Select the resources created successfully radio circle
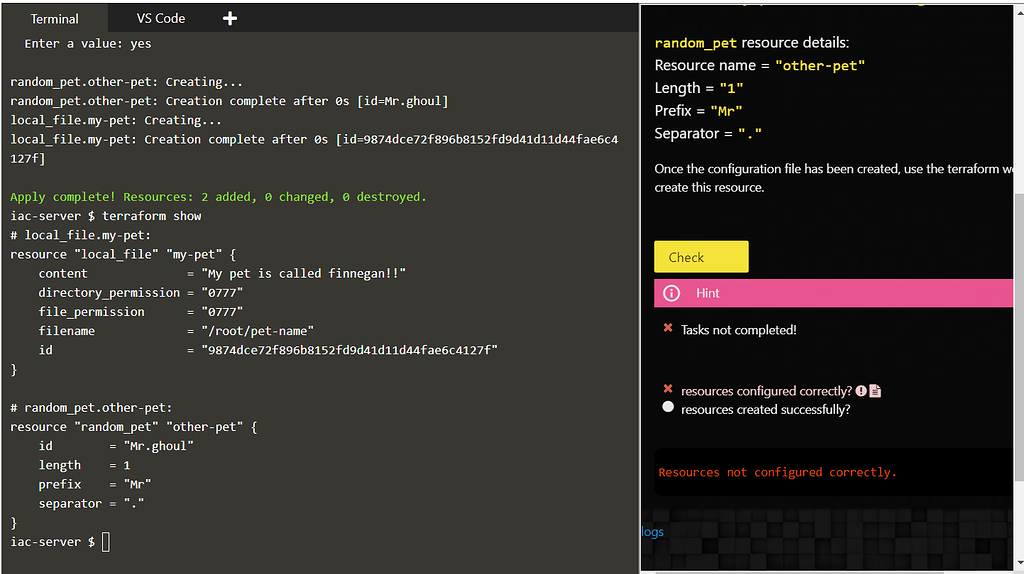Screen dimensions: 1024x574 668,407
